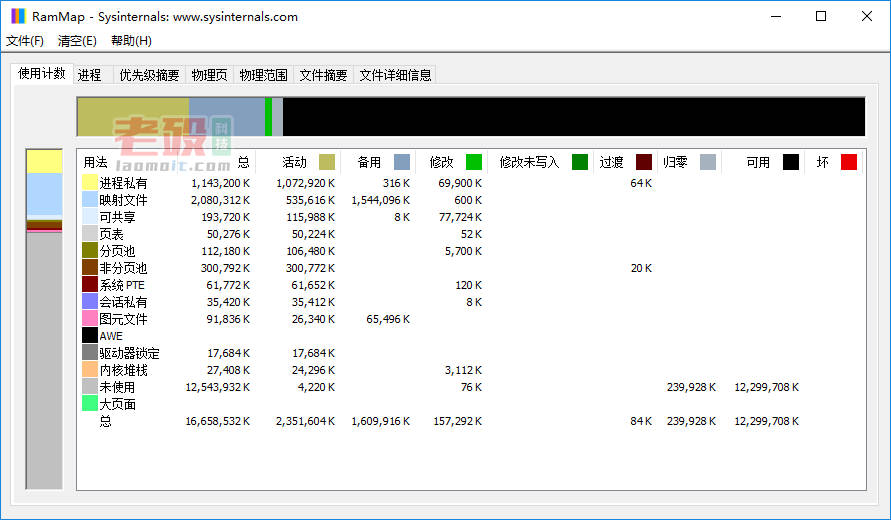This screenshot has height=520, width=891.
Task: Select the 可共享 row label
Action: coord(117,217)
